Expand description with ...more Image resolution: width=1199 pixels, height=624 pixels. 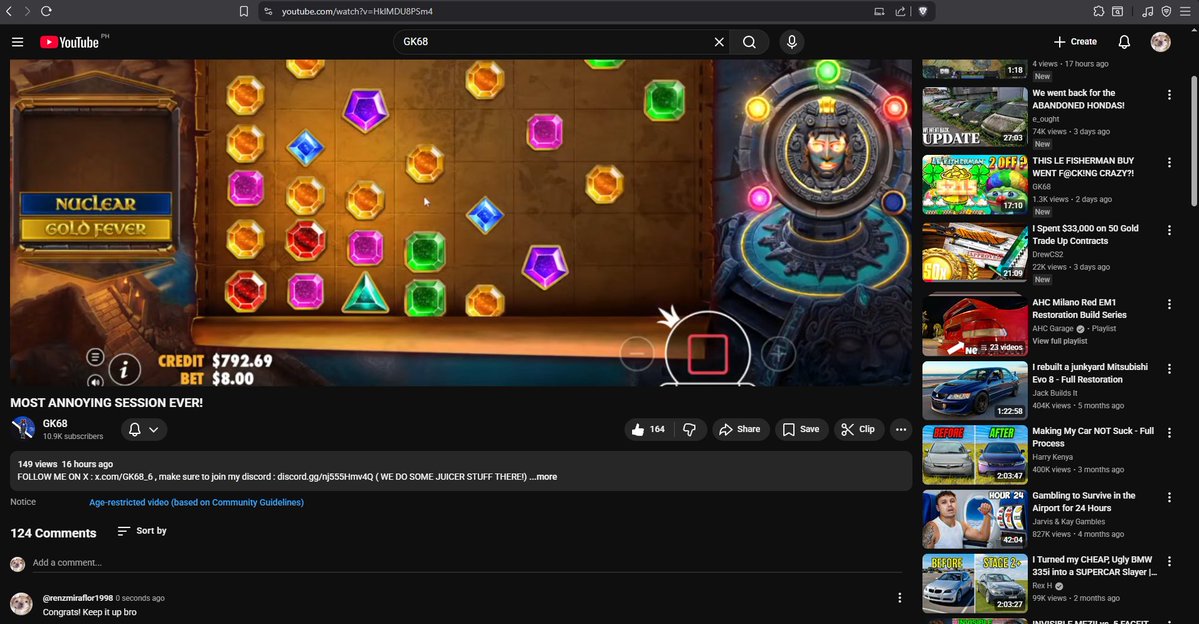click(544, 476)
